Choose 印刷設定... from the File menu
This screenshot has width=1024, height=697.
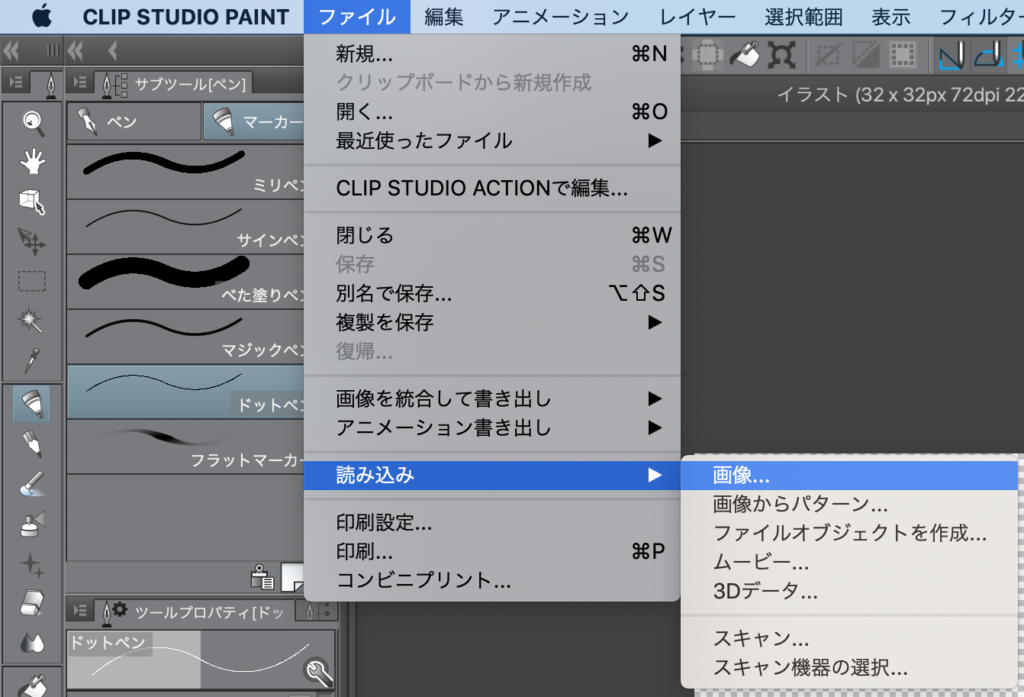[x=492, y=523]
